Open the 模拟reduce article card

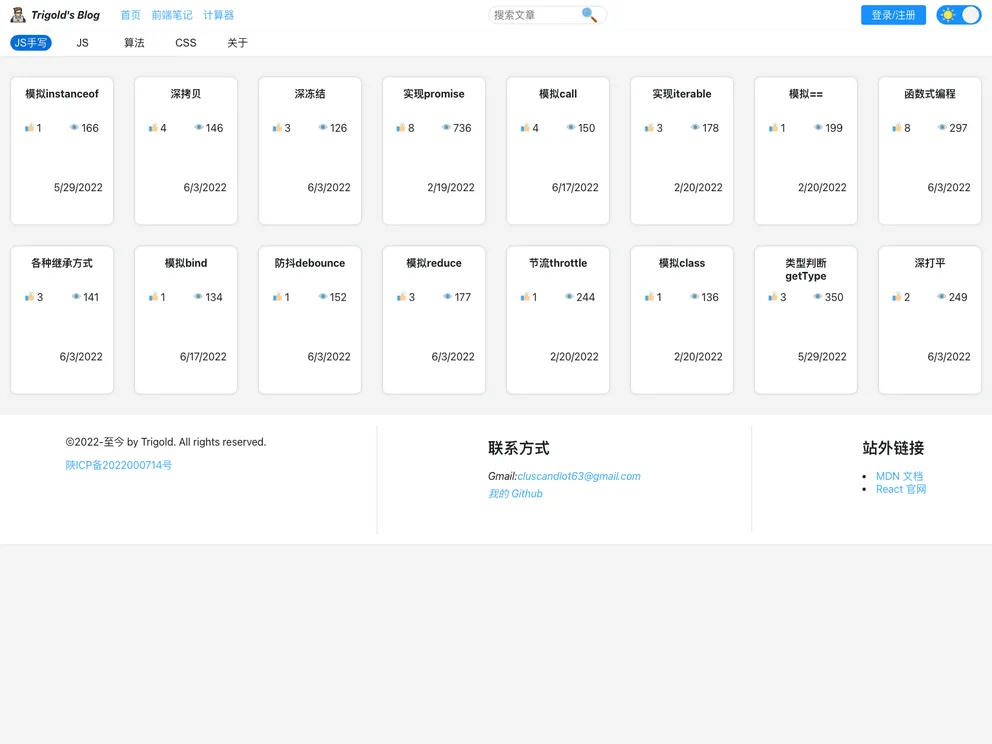[x=433, y=319]
